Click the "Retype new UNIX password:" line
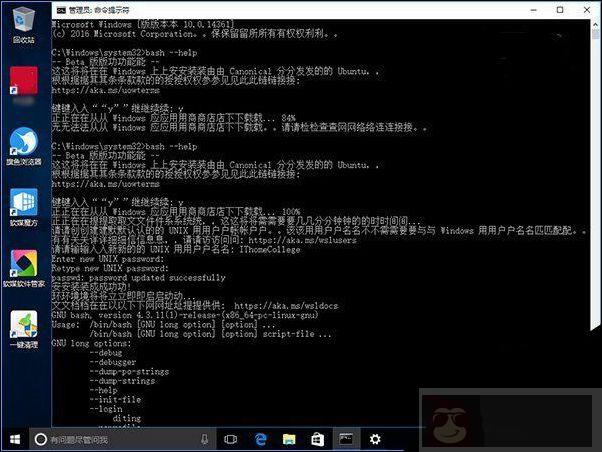 pos(110,268)
